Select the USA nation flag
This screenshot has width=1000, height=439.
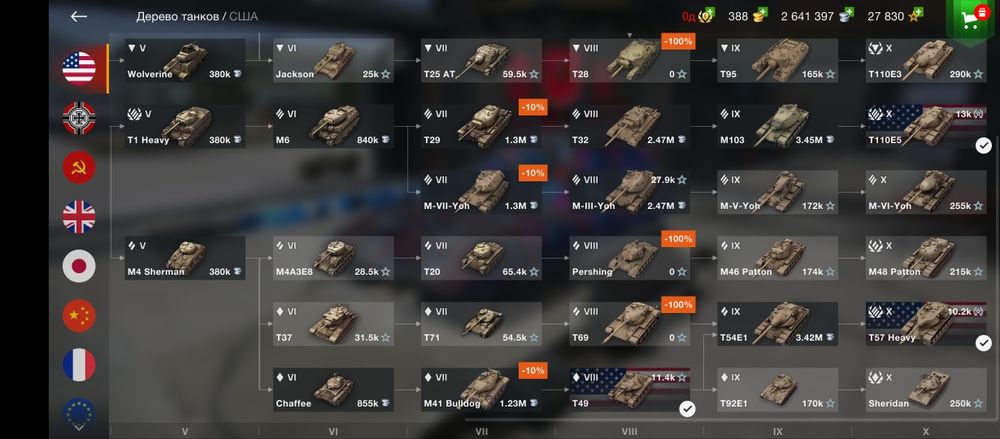coord(79,68)
